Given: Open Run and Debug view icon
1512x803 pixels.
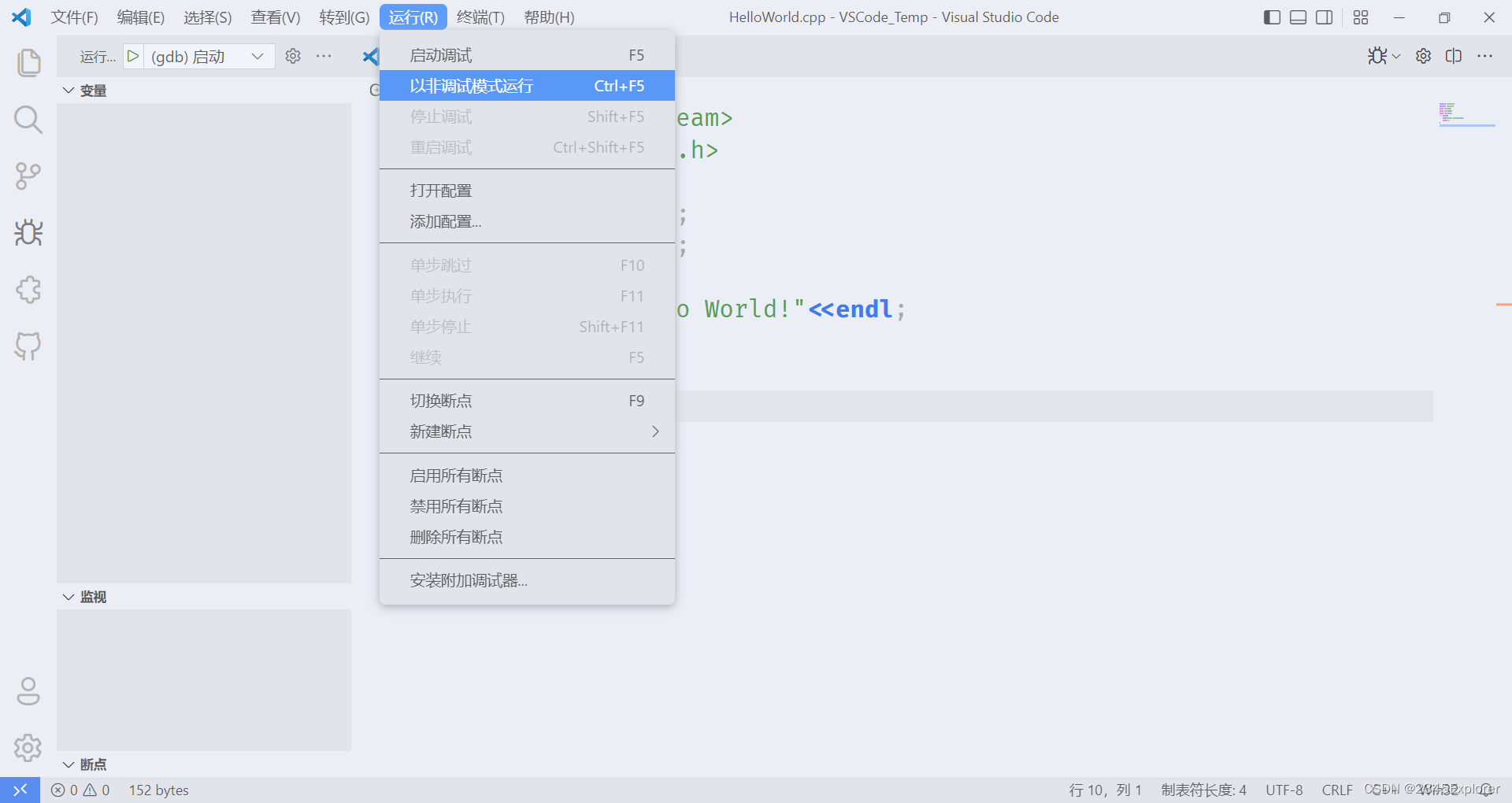Looking at the screenshot, I should pyautogui.click(x=28, y=232).
